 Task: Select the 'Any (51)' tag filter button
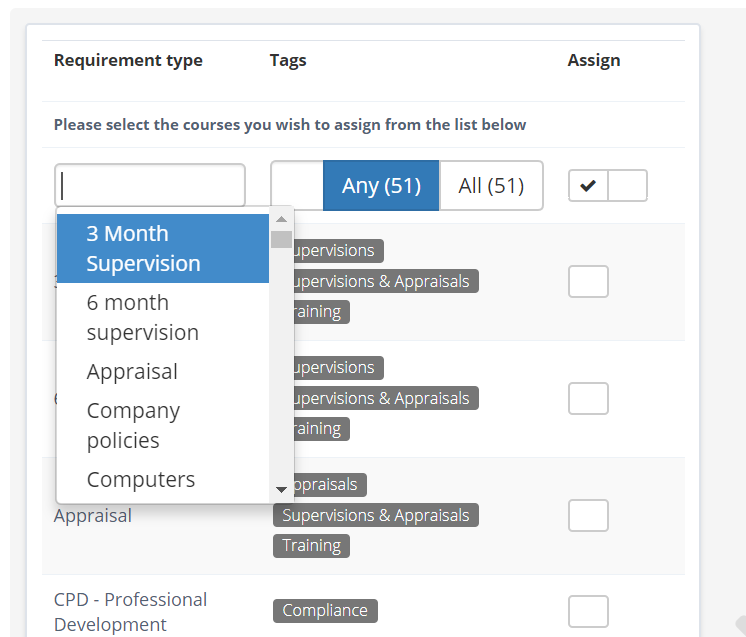381,186
